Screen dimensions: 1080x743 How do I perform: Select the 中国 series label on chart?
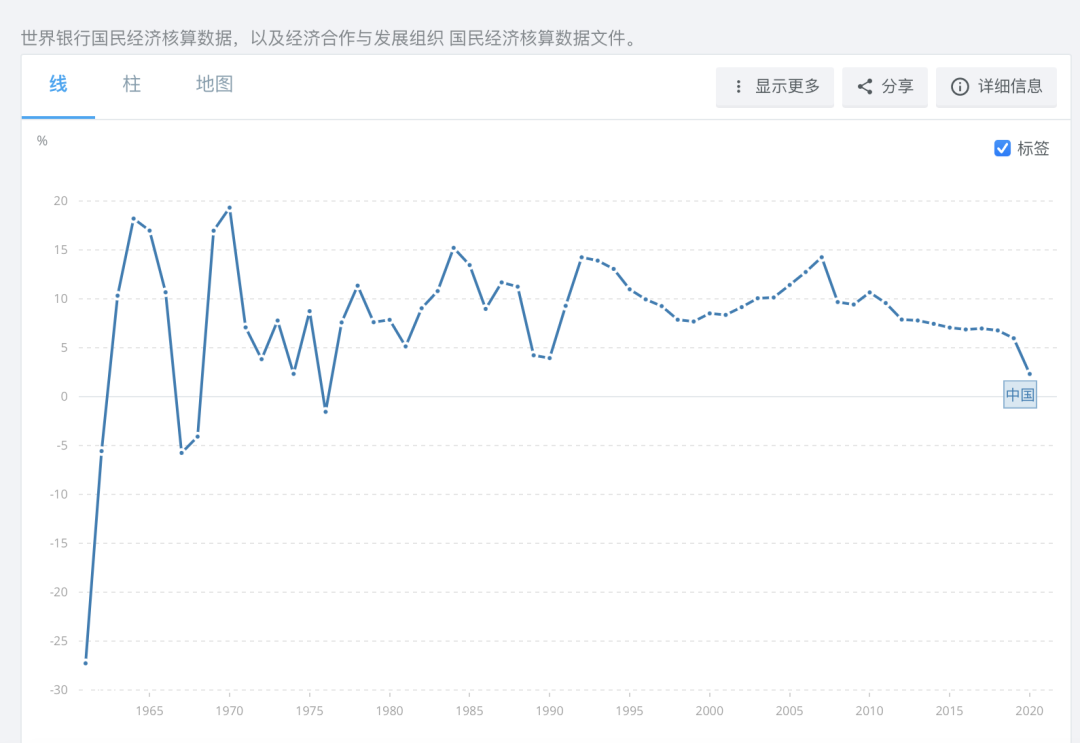[1020, 395]
